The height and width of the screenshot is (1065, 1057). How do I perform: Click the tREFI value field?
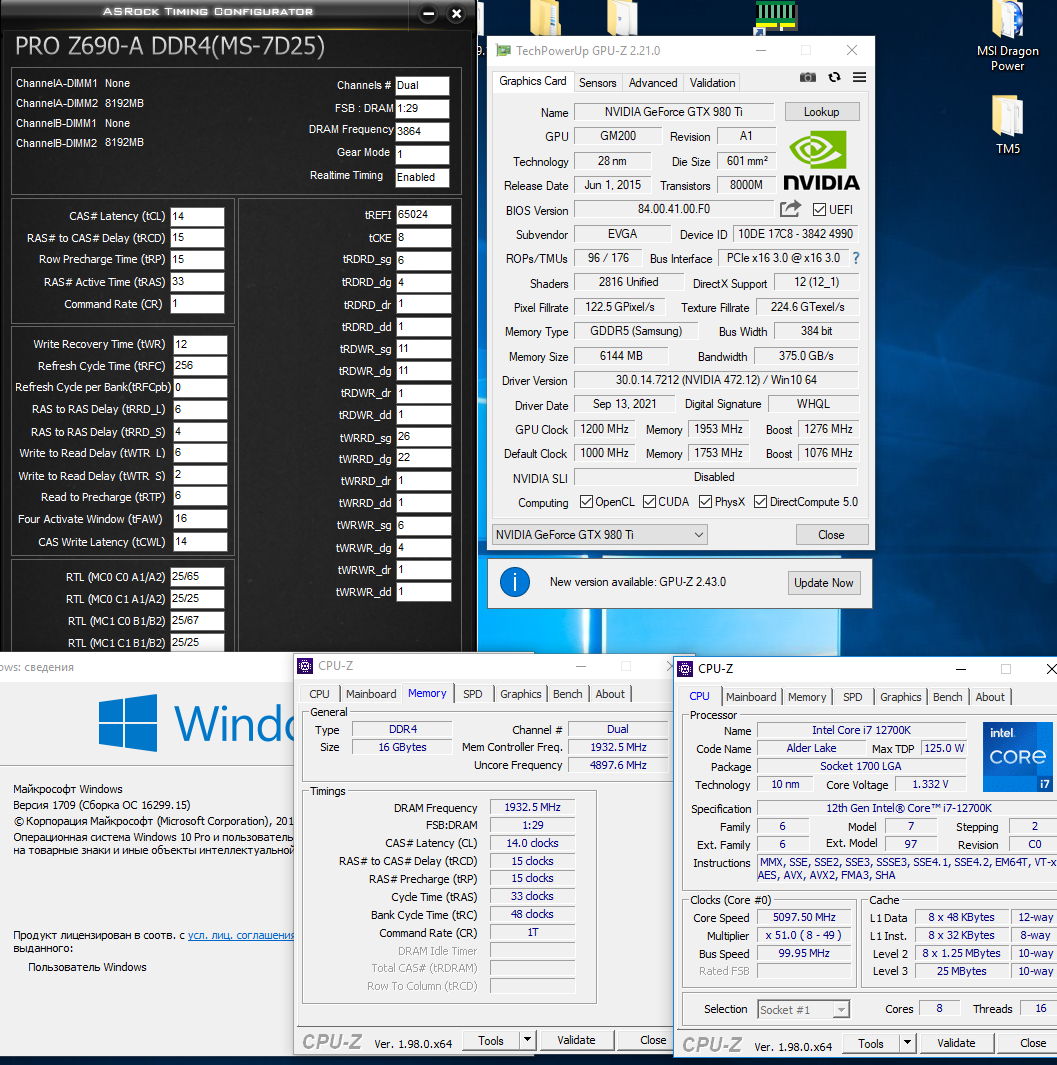[x=424, y=215]
